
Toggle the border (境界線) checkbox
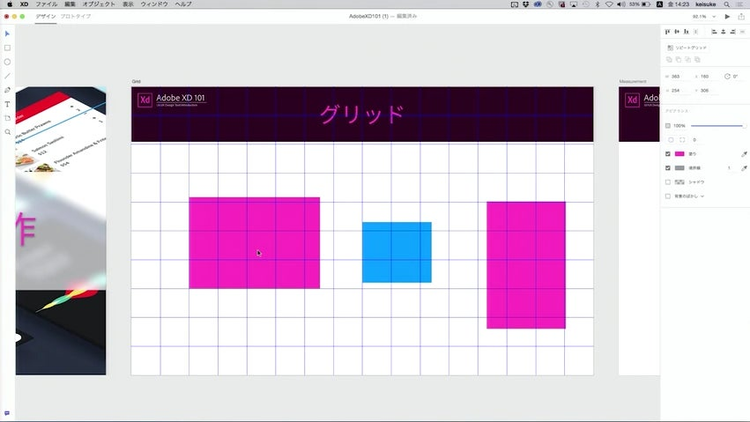point(668,168)
